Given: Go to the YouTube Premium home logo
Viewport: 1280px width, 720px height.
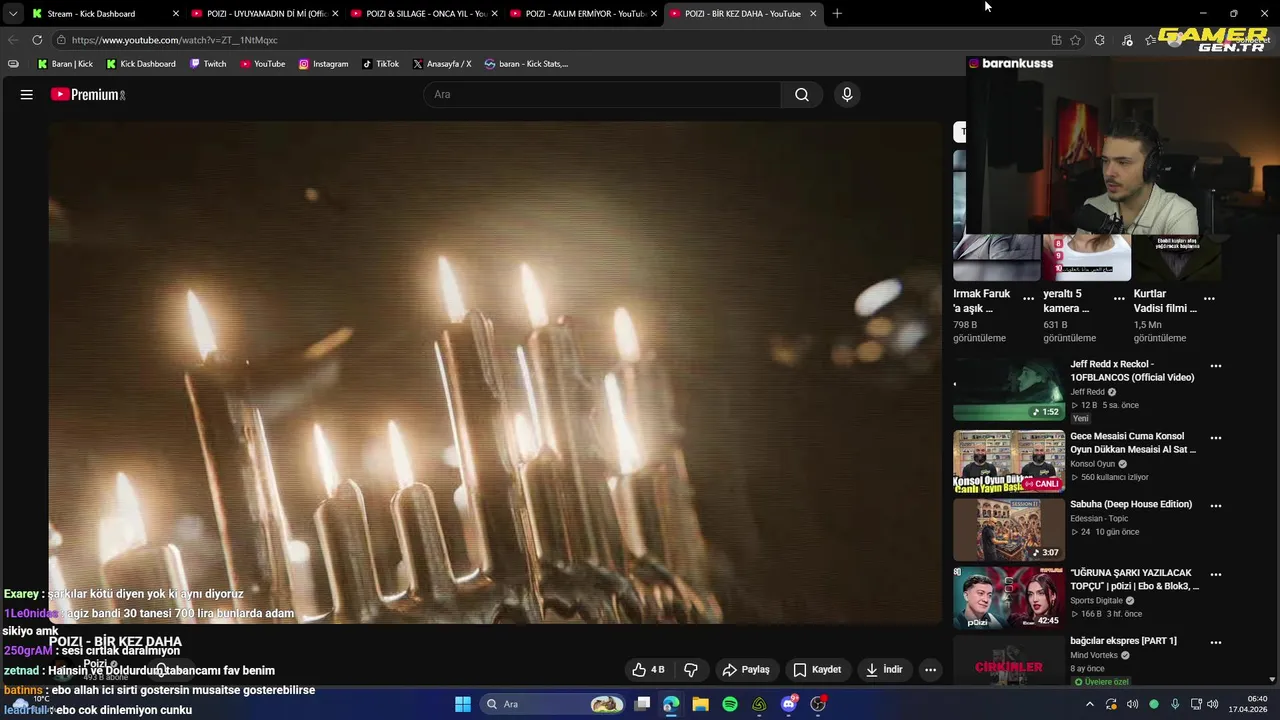Looking at the screenshot, I should (88, 94).
